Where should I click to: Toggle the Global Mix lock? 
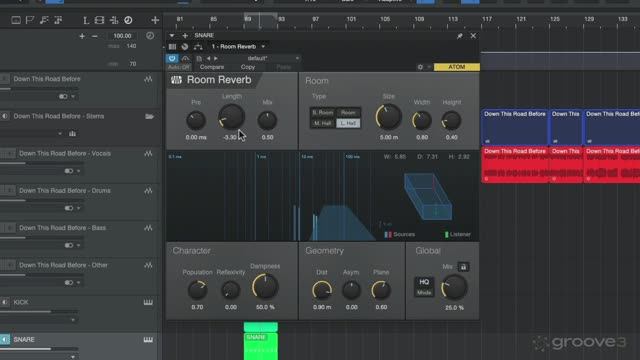click(463, 267)
